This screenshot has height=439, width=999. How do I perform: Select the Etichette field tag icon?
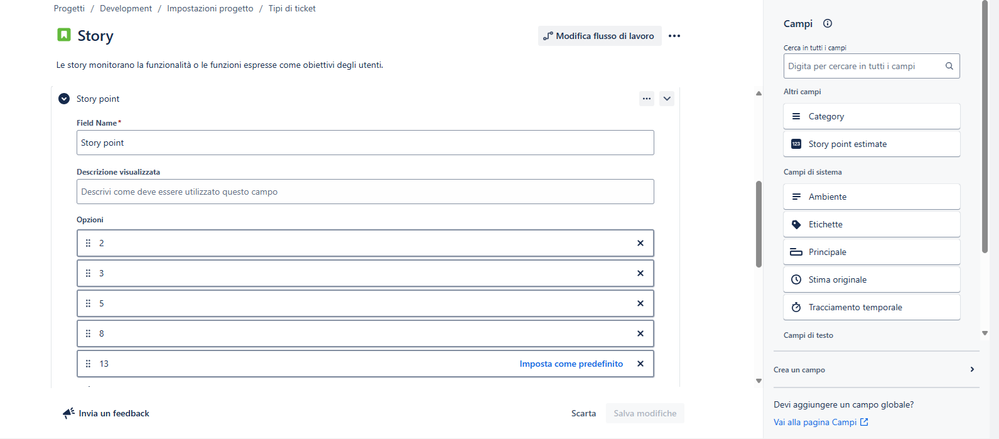796,224
